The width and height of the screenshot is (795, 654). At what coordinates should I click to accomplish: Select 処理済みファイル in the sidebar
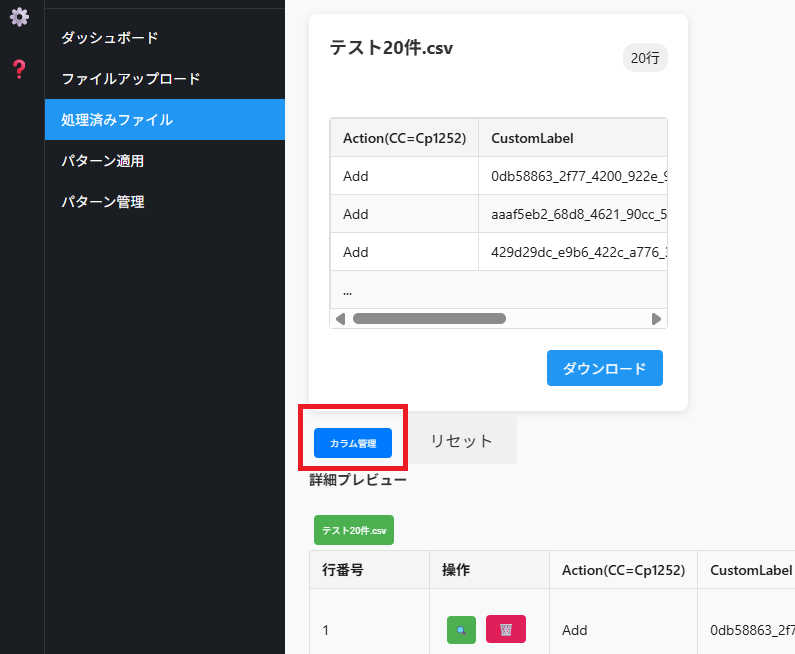coord(116,120)
